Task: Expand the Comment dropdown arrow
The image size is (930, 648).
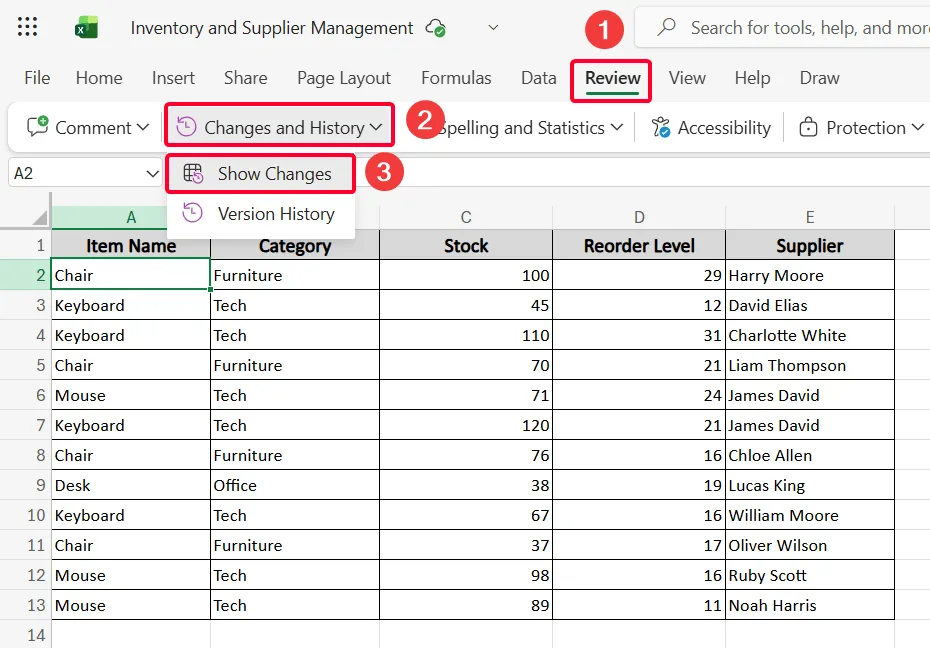Action: pos(142,127)
